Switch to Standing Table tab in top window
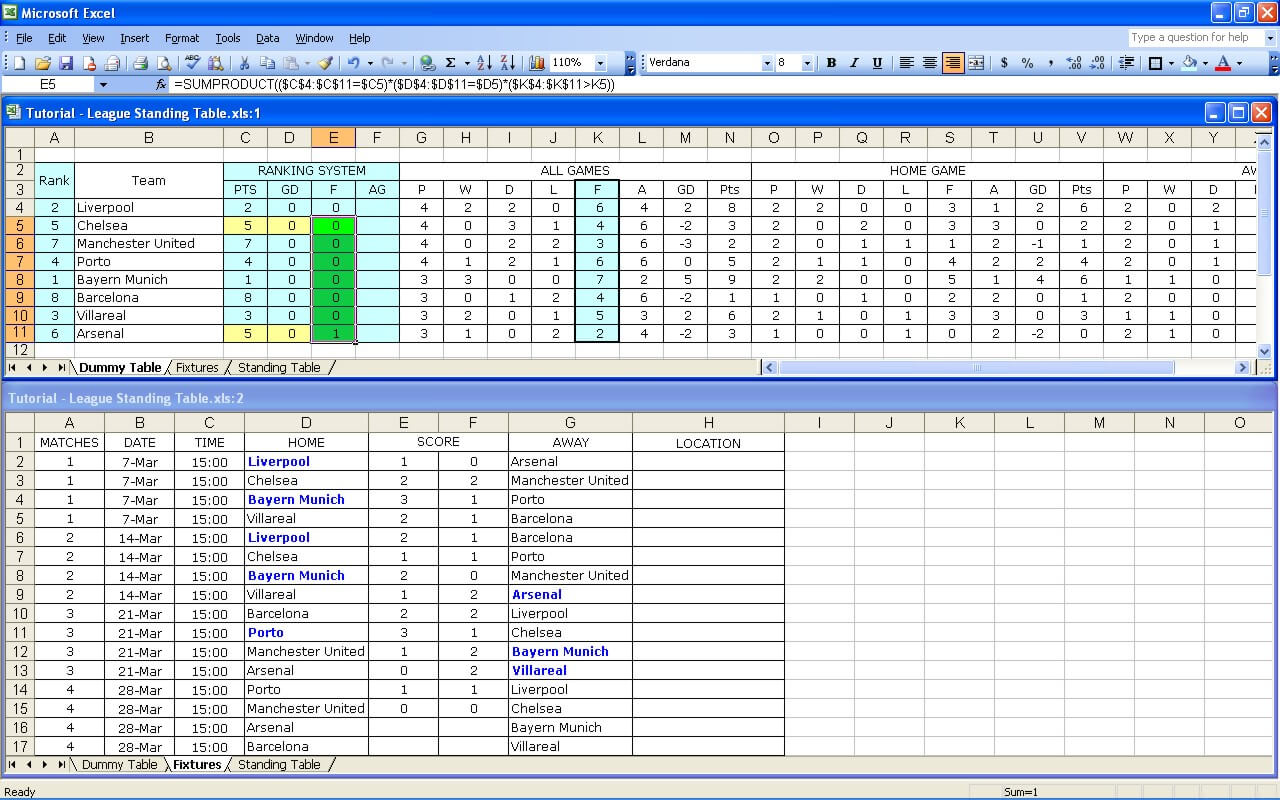 279,368
